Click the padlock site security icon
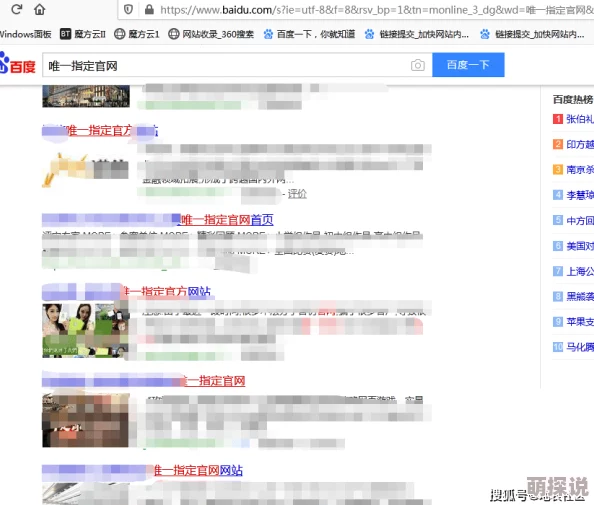This screenshot has height=505, width=594. point(149,9)
